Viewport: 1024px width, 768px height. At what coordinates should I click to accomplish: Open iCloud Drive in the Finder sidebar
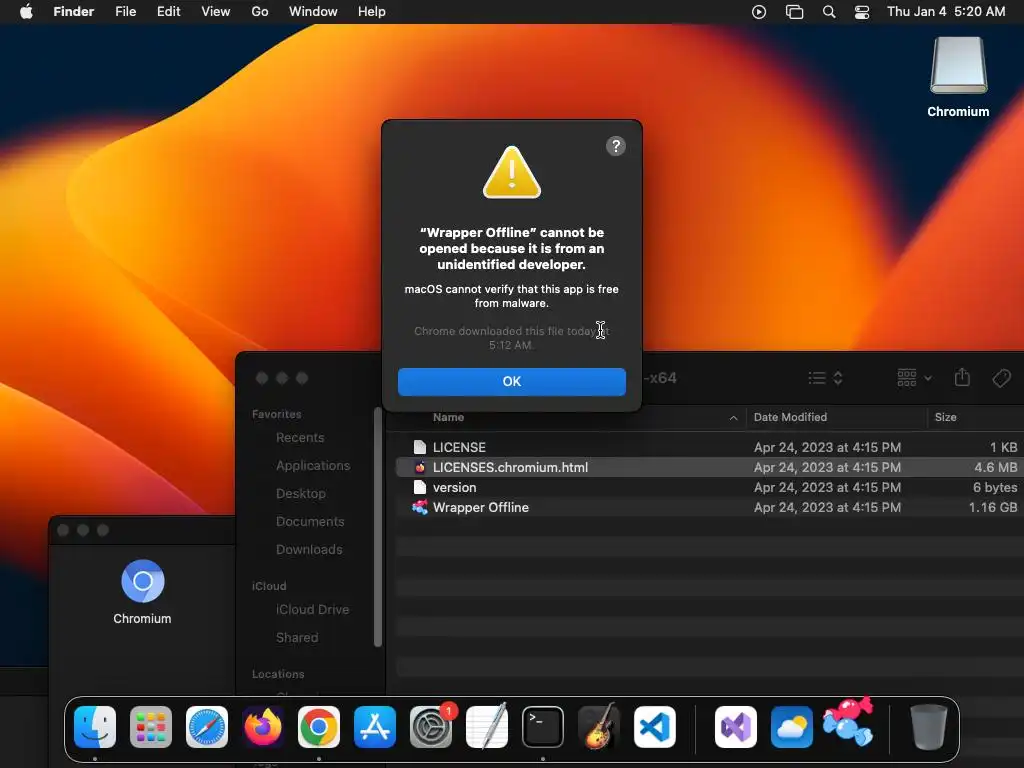coord(312,609)
